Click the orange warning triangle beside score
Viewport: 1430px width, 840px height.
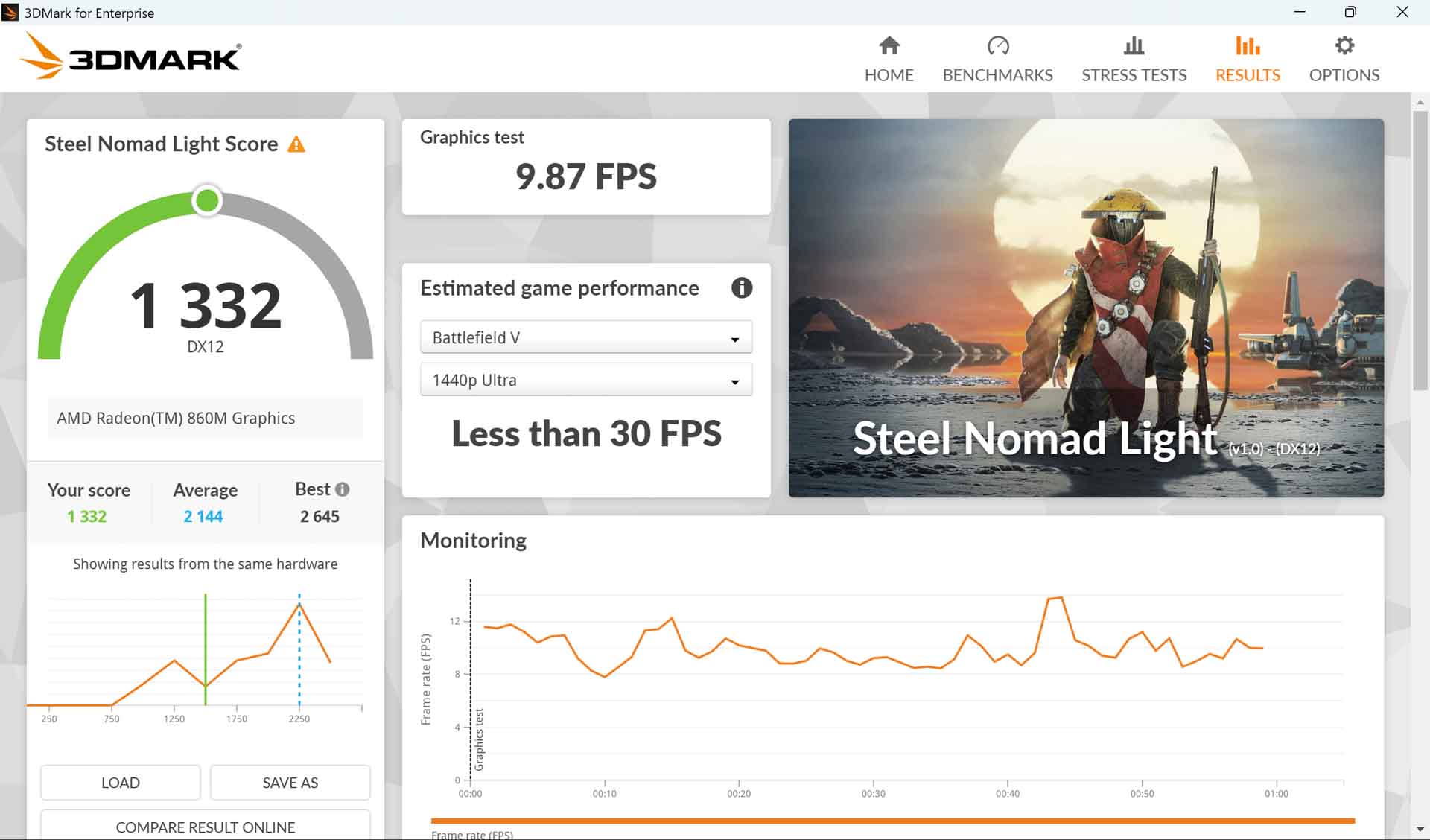tap(296, 144)
